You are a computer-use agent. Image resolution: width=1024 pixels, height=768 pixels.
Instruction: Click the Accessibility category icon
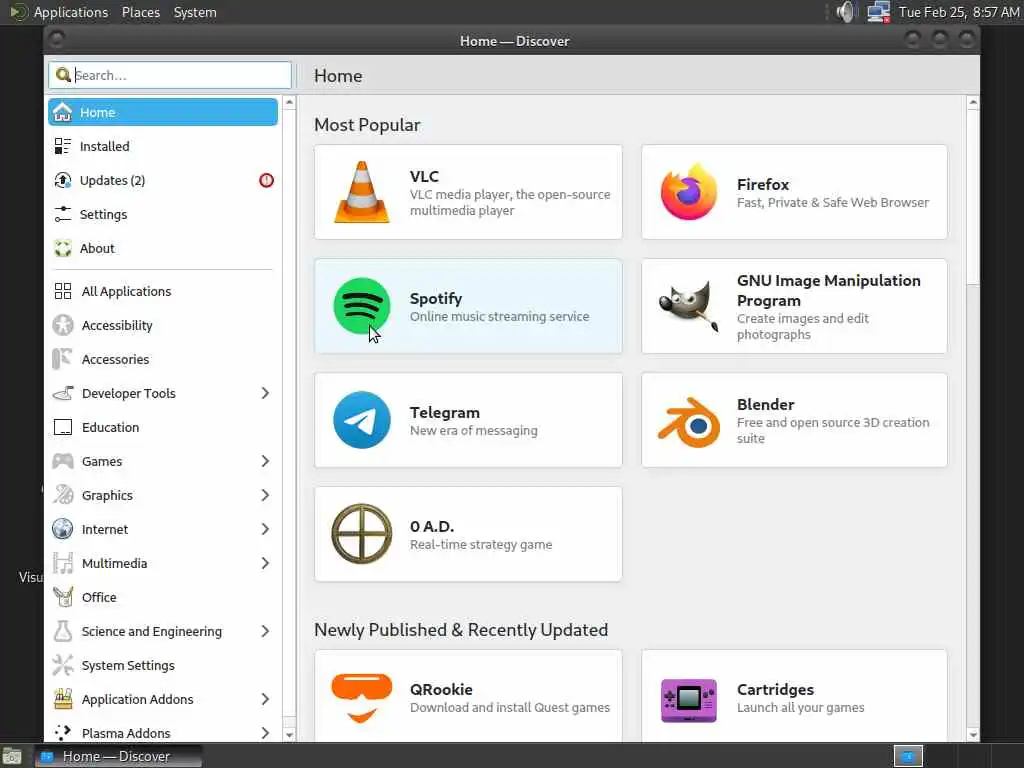tap(63, 325)
